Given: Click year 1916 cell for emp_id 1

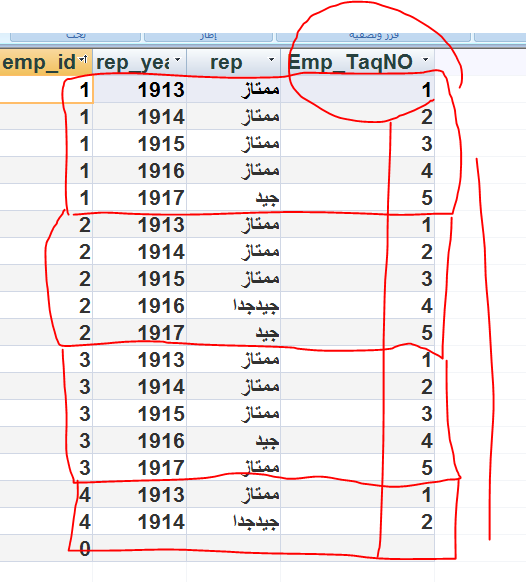Looking at the screenshot, I should point(140,170).
